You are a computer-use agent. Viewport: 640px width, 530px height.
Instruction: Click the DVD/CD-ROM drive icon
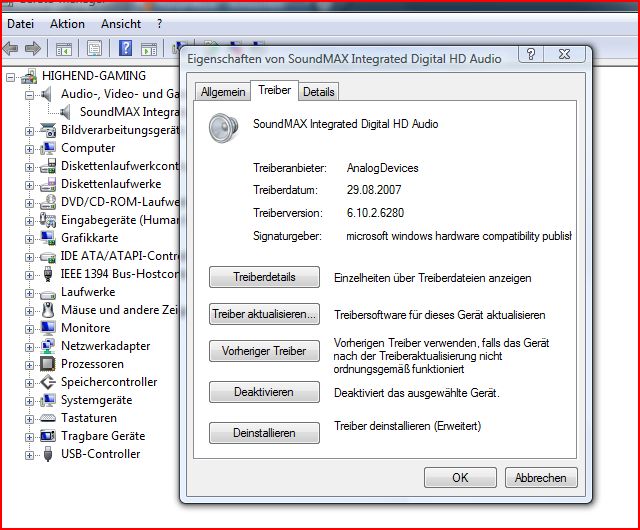pyautogui.click(x=48, y=202)
